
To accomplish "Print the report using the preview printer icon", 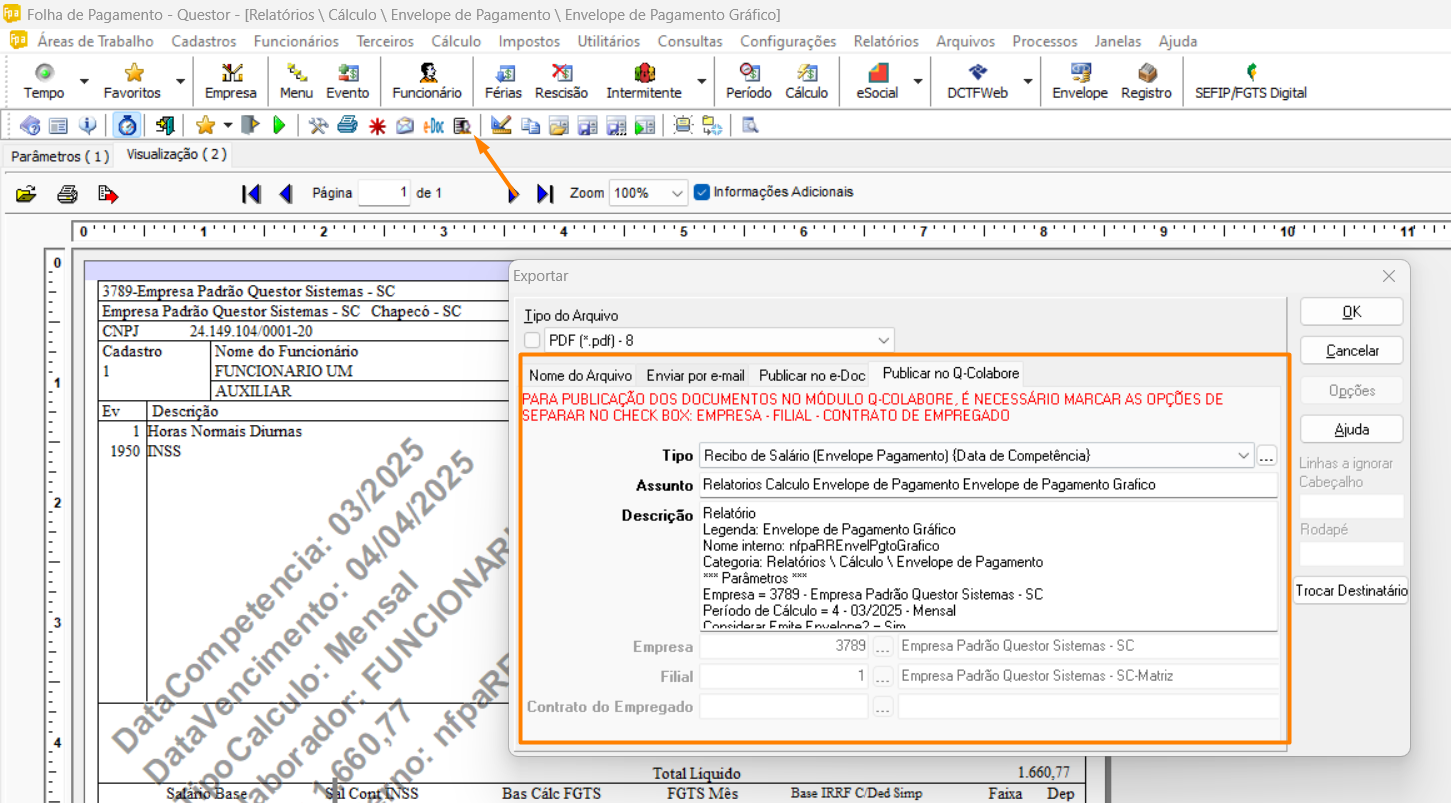I will point(67,193).
